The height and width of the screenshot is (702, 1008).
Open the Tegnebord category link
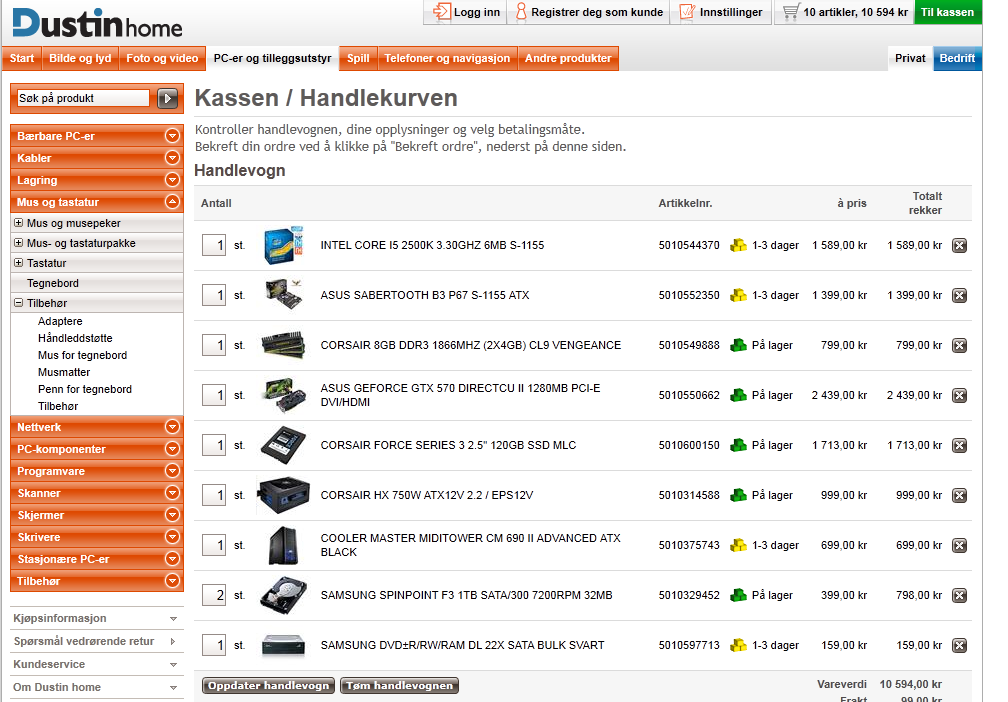[x=53, y=283]
